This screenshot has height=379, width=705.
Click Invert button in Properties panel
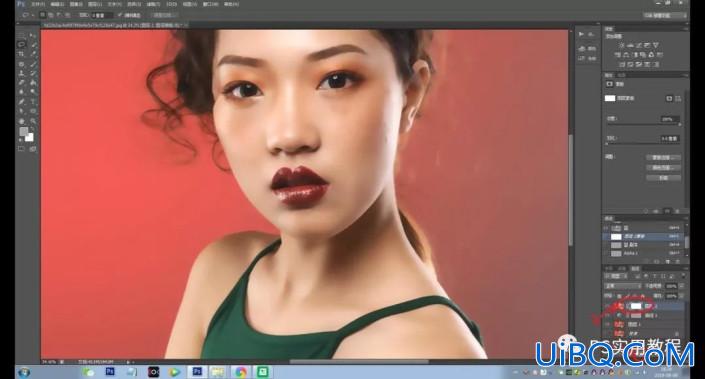coord(663,178)
